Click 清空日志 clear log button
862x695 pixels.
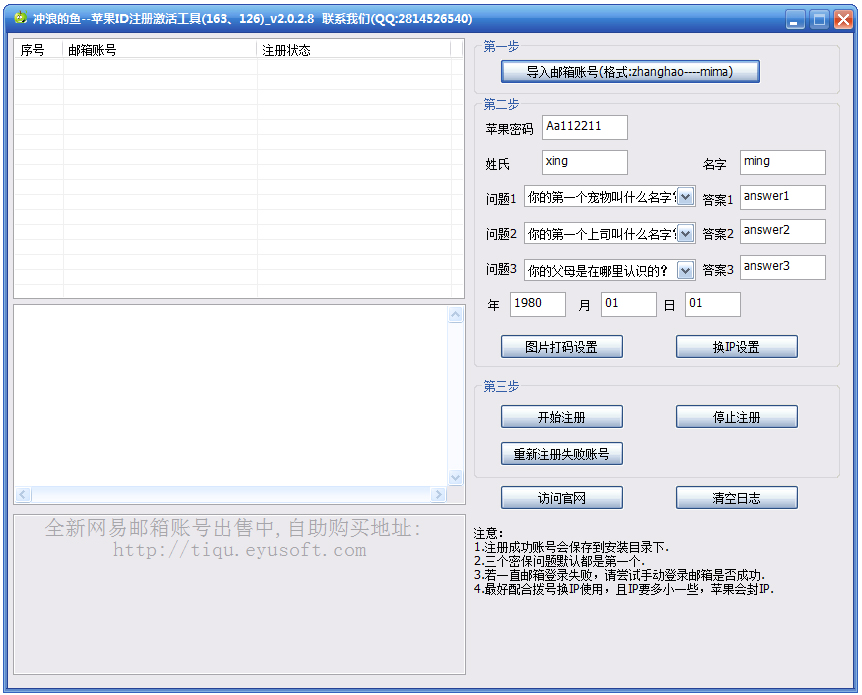(x=736, y=498)
